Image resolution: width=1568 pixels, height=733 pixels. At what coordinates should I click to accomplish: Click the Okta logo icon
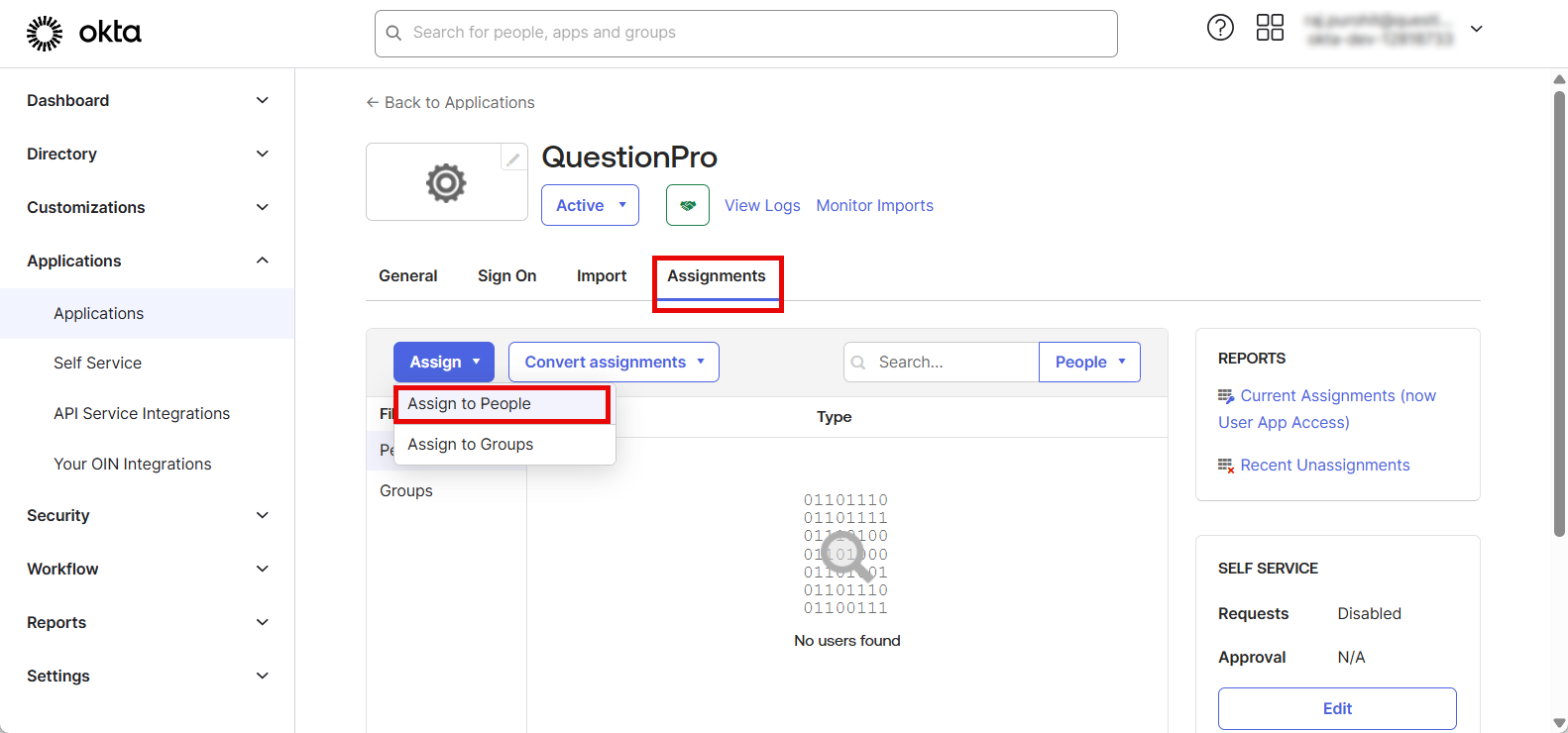[45, 33]
